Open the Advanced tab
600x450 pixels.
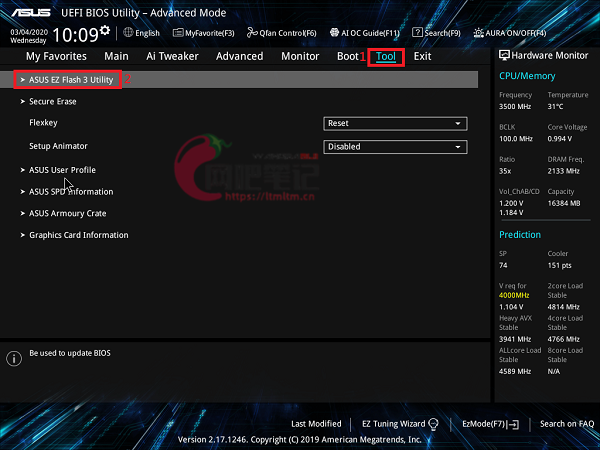click(240, 56)
